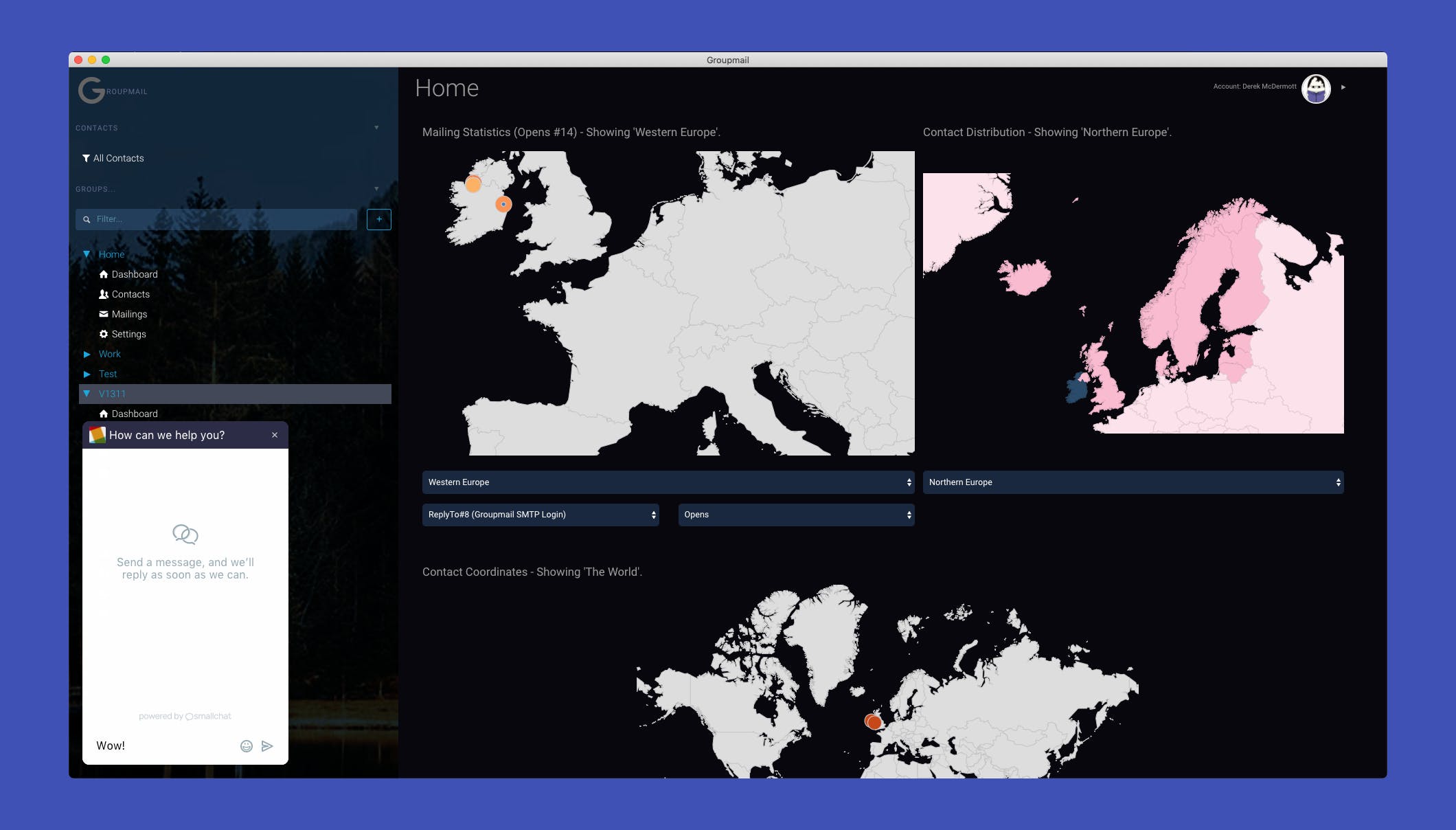Select All Contacts filter
Viewport: 1456px width, 830px height.
point(118,158)
